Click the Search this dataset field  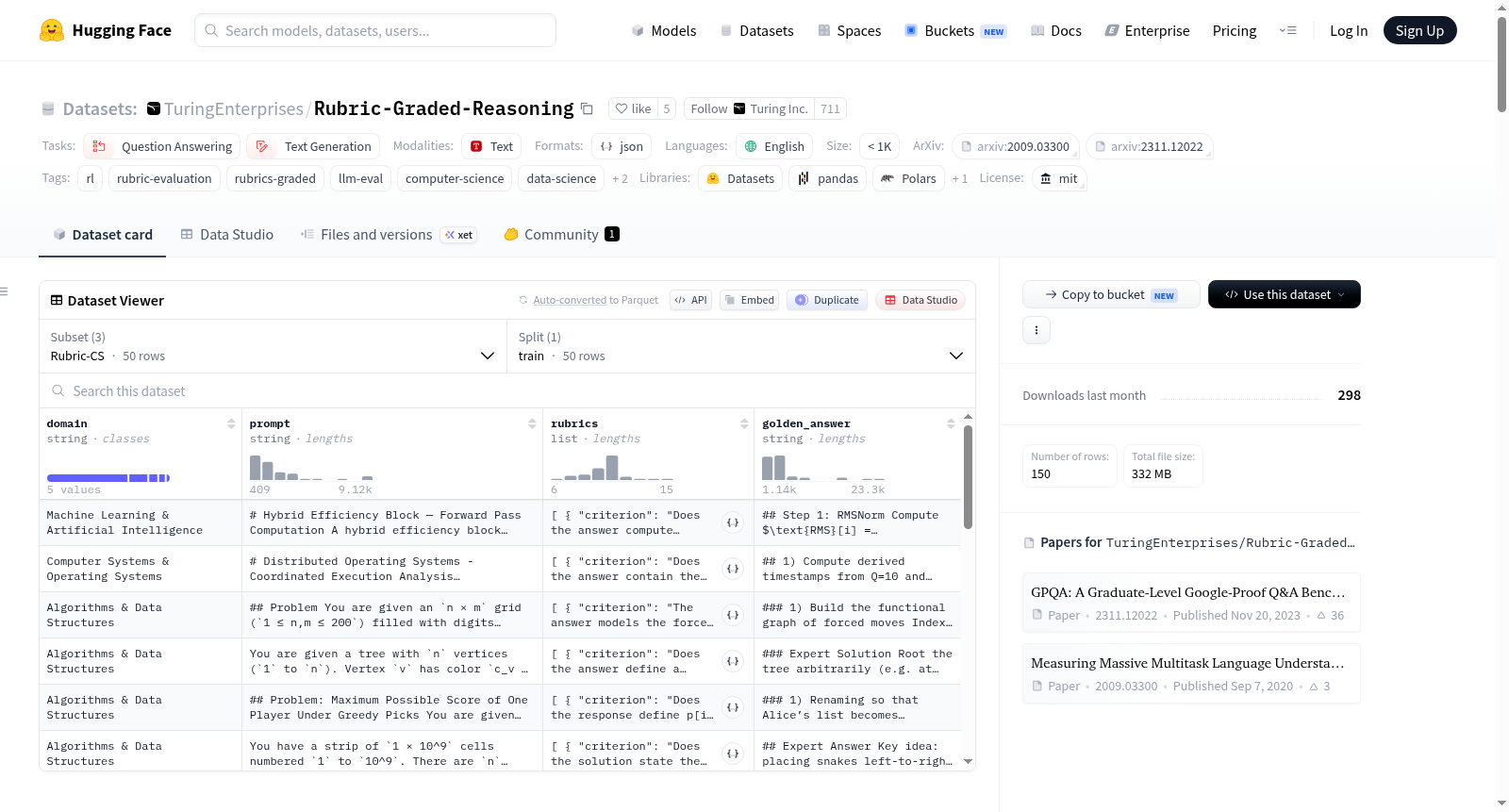click(x=507, y=390)
